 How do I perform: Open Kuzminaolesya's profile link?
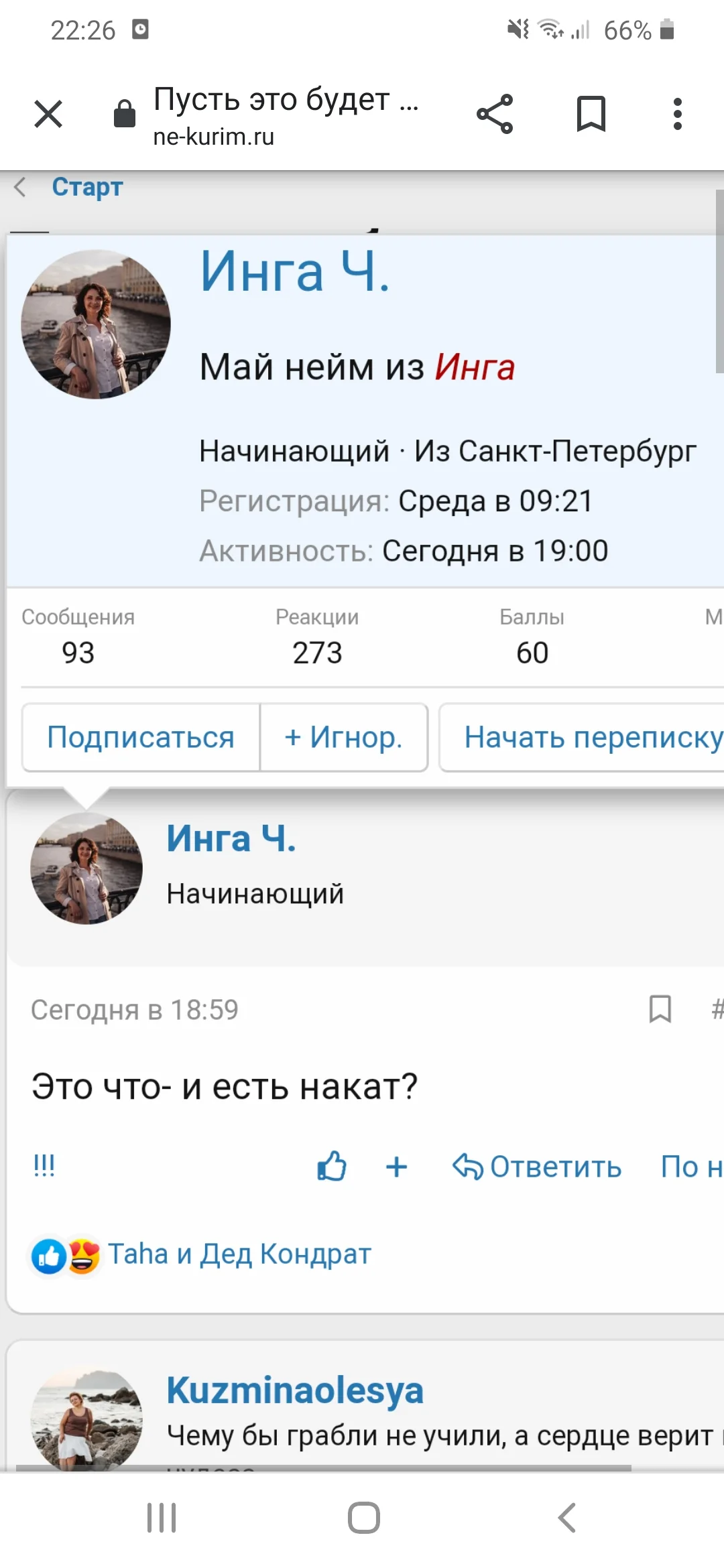coord(294,1389)
